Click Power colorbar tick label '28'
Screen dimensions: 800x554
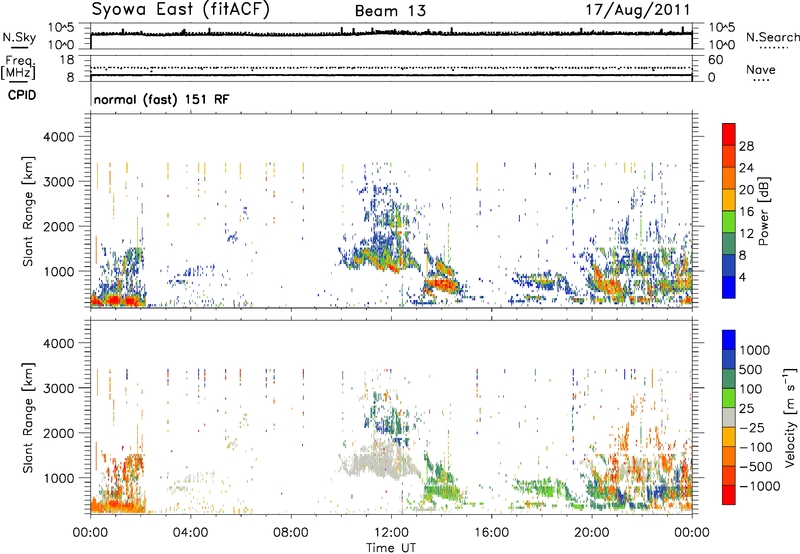[x=746, y=146]
